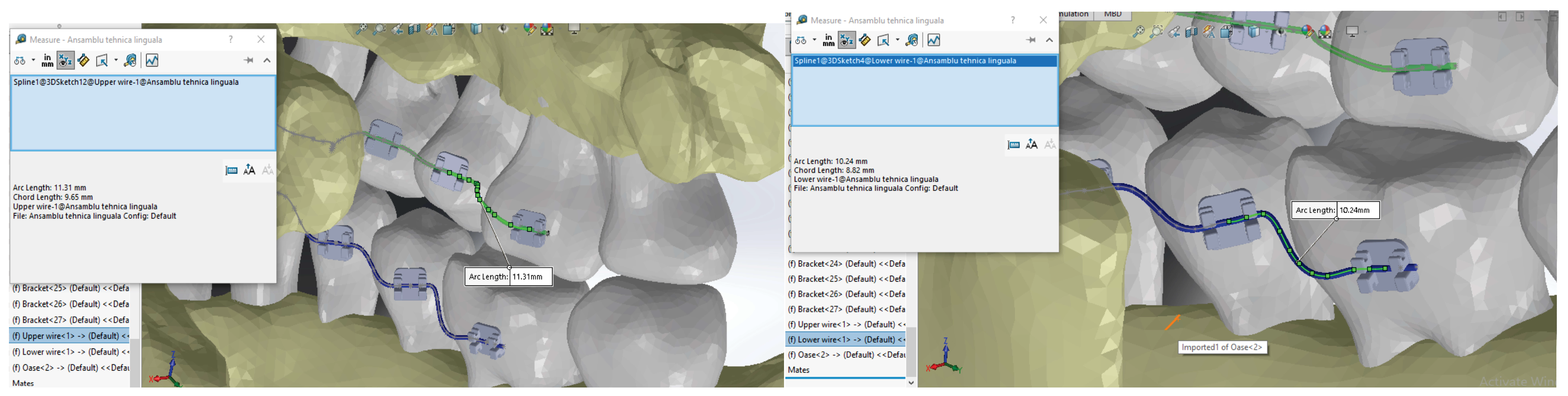Screen dimensions: 1568x396
Task: Open help for the Lower wire Measure dialog
Action: 1013,20
